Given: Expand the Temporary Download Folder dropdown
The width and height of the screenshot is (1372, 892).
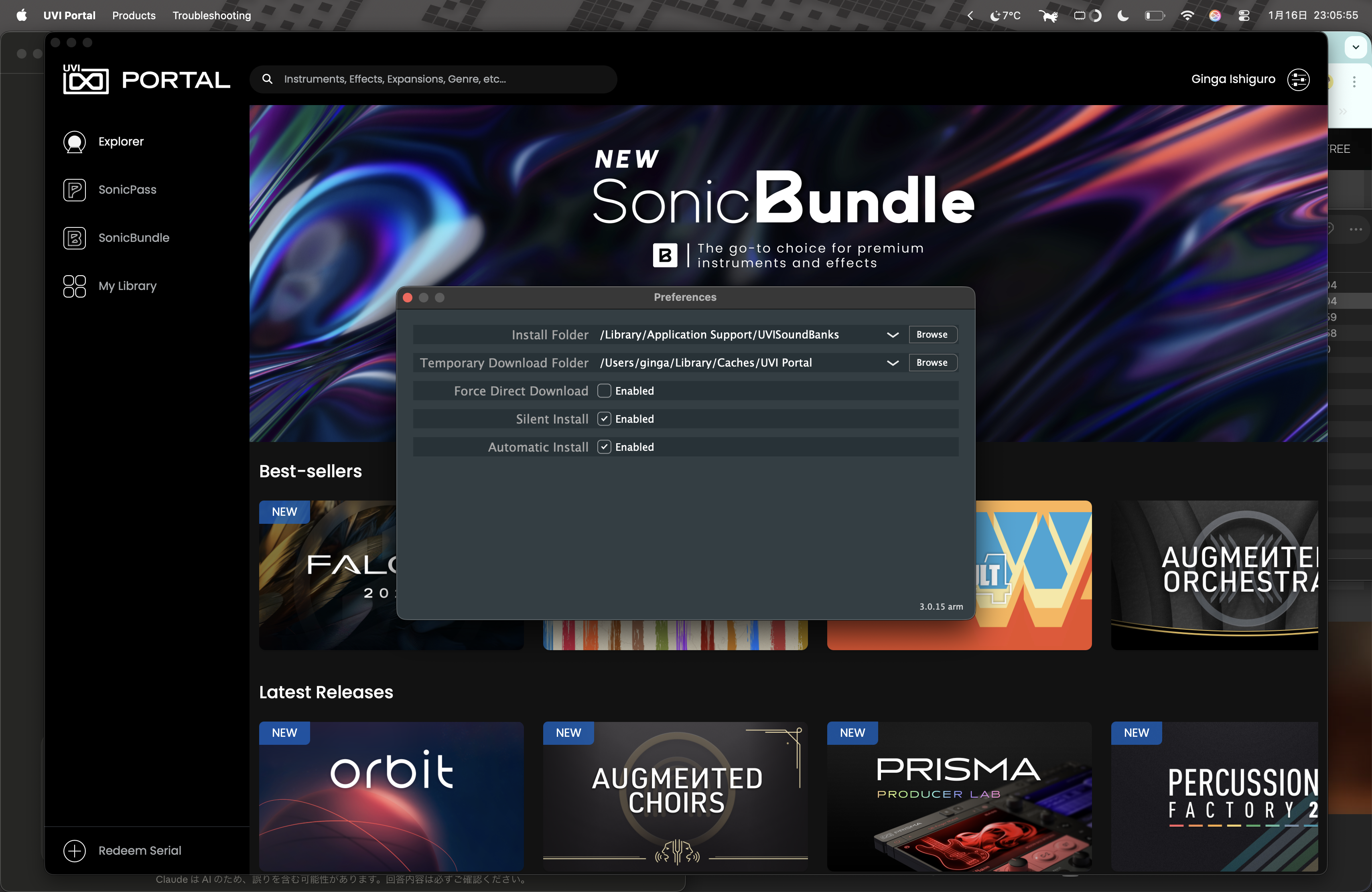Looking at the screenshot, I should click(892, 363).
